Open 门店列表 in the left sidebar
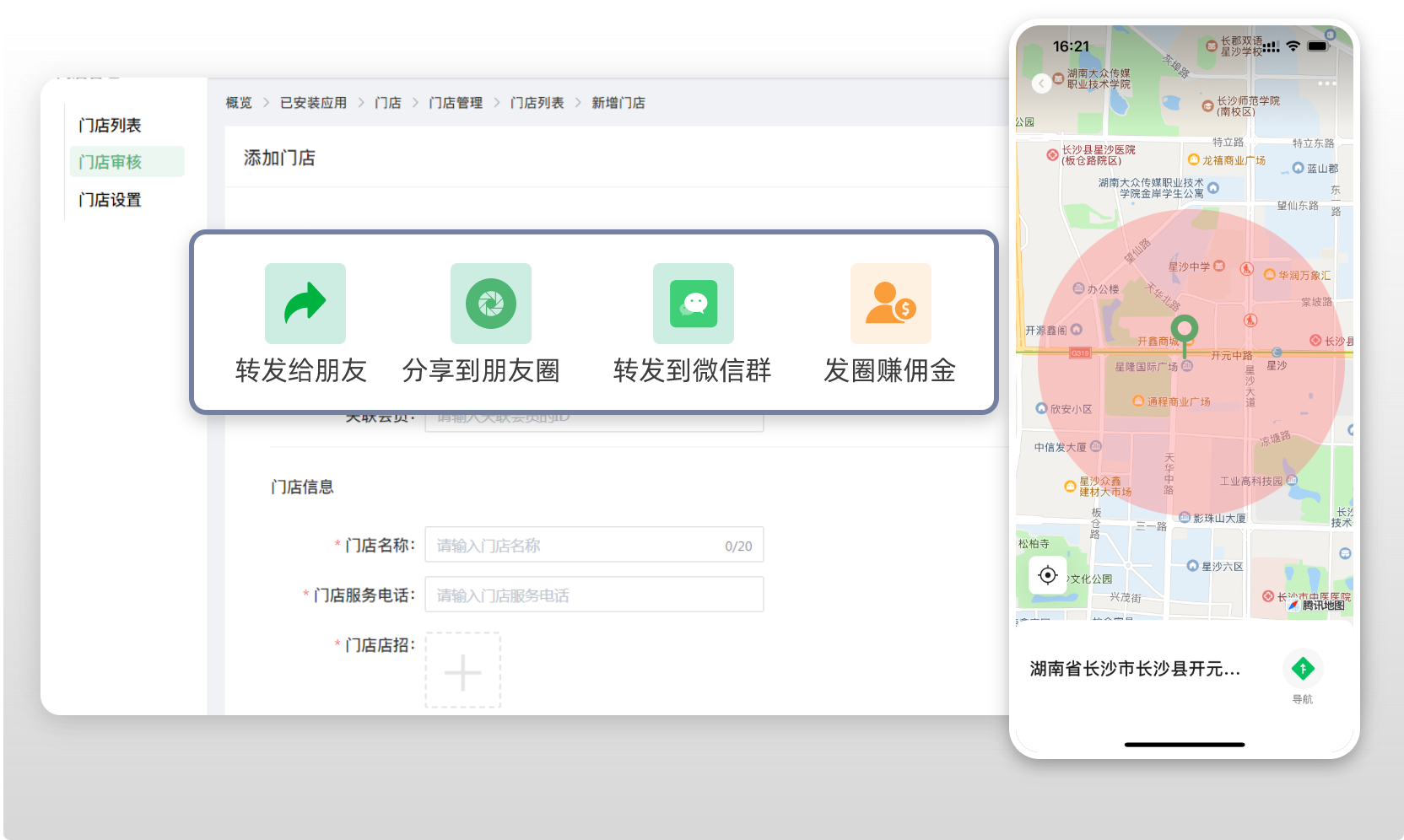This screenshot has height=840, width=1404. pos(110,126)
